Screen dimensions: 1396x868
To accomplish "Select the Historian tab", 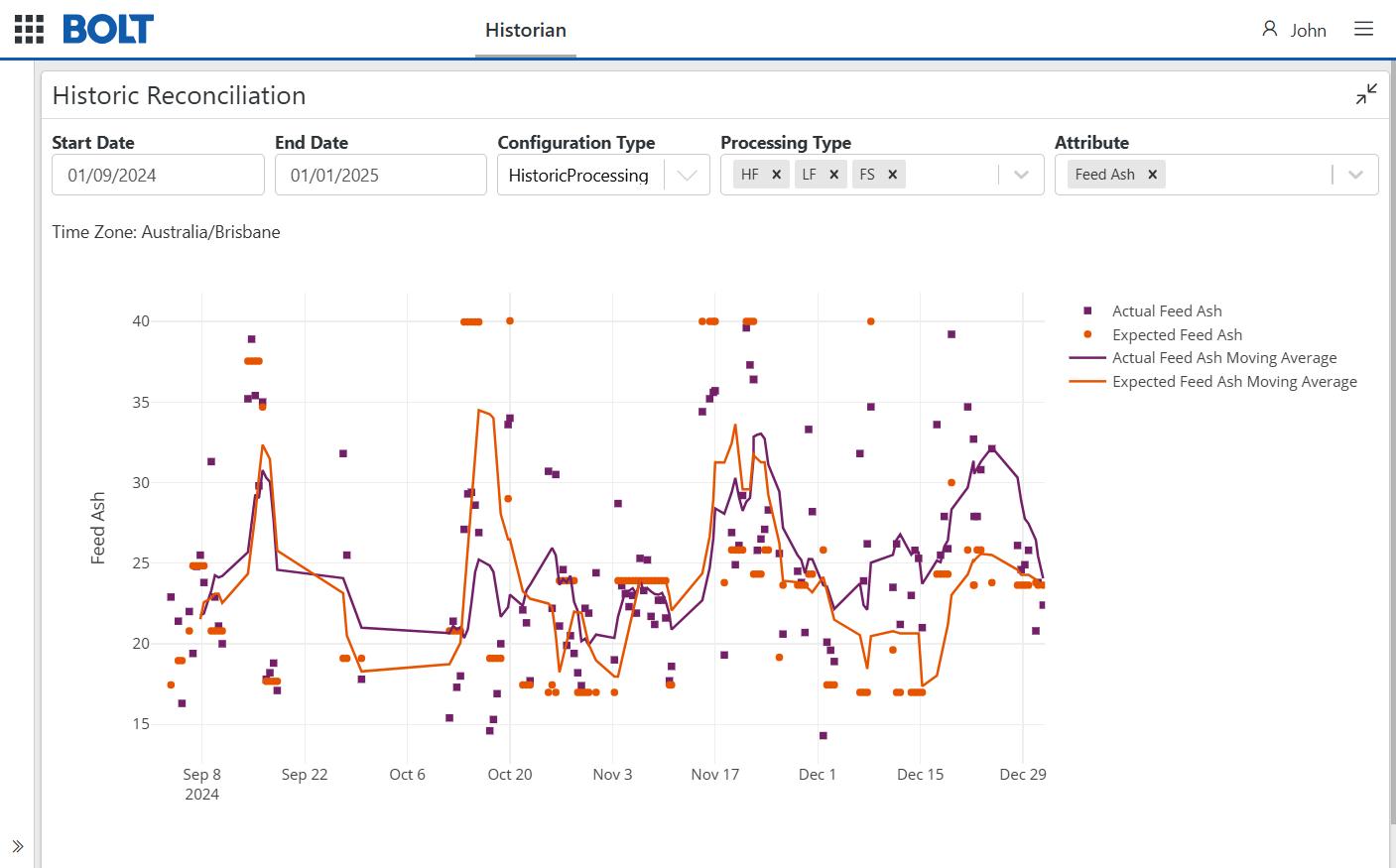I will 526,30.
